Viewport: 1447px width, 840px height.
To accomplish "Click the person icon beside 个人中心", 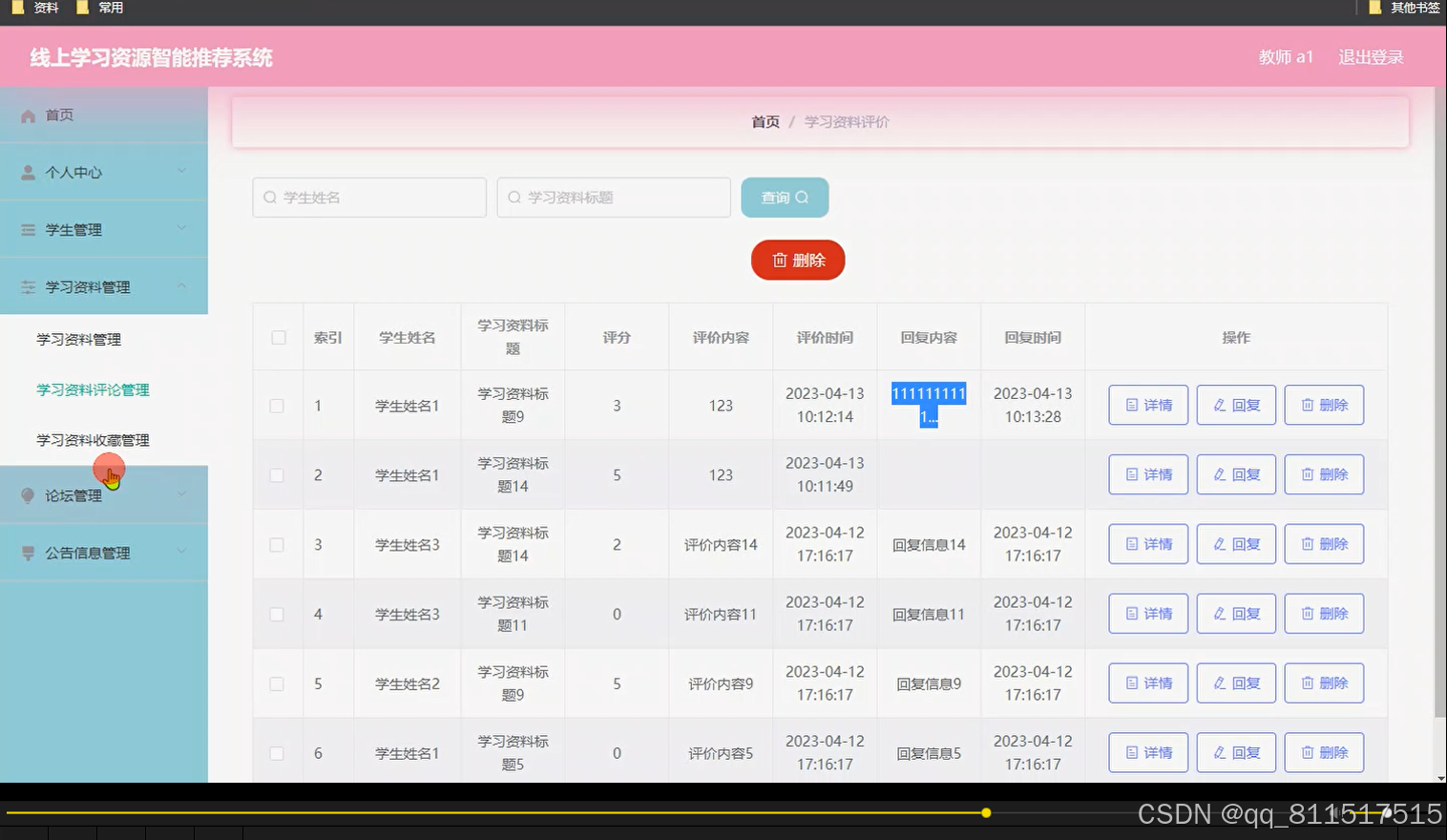I will click(28, 173).
